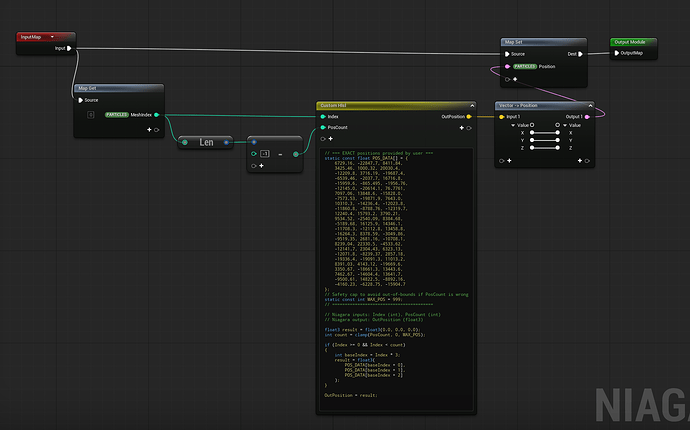Click the yellow OutPosition output pin
Screen dimensions: 690x430
point(469,116)
